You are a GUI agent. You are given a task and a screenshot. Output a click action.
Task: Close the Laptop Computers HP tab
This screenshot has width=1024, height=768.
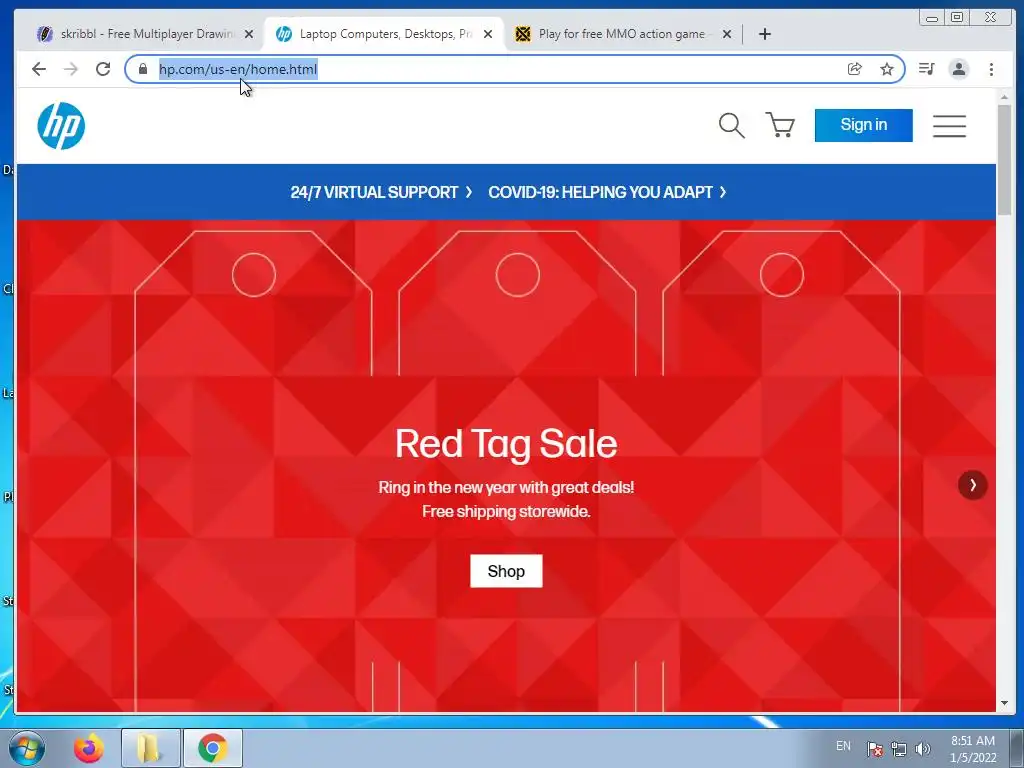[488, 34]
